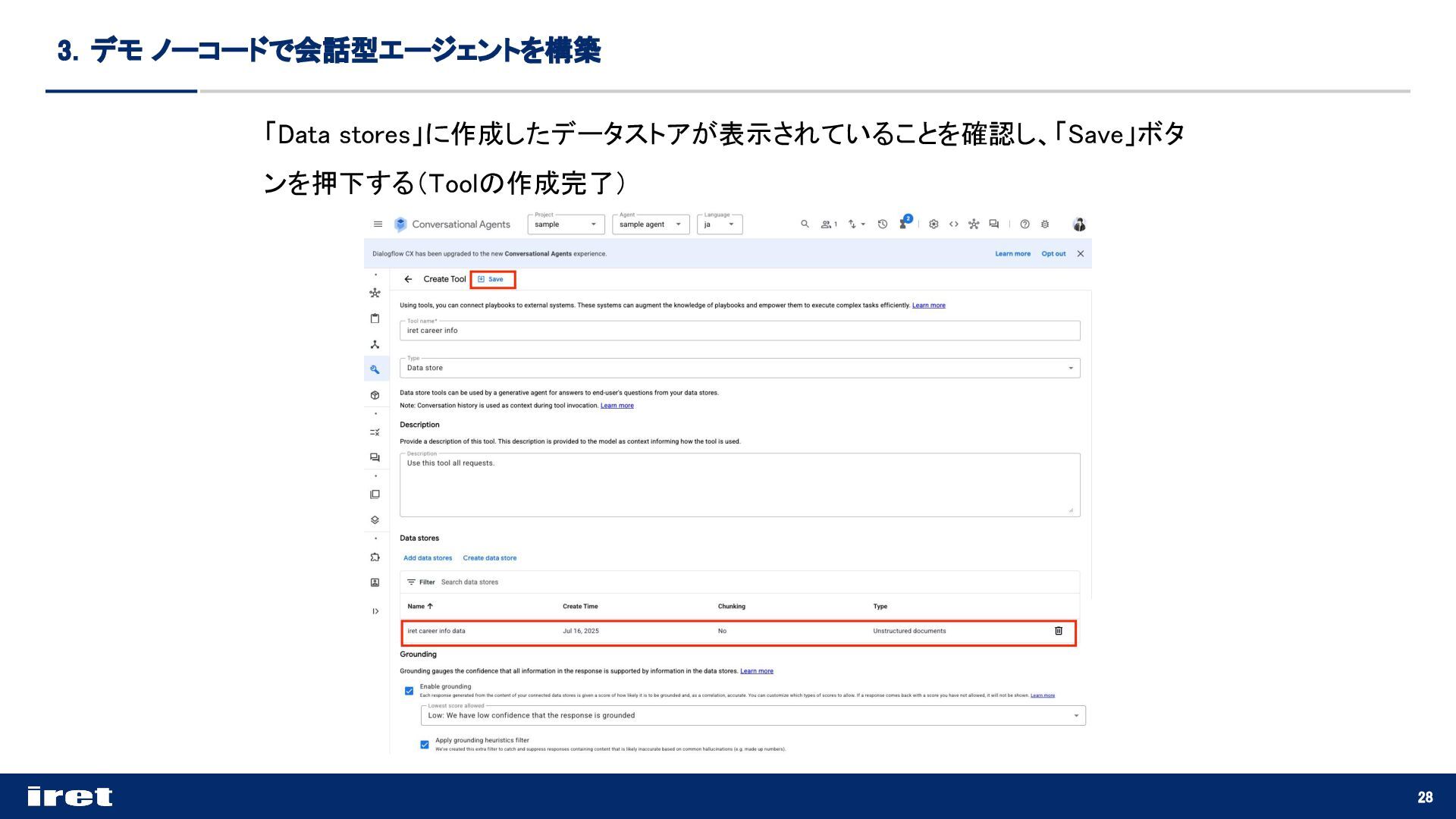Viewport: 1456px width, 819px height.
Task: Click the active users people icon
Action: click(829, 224)
